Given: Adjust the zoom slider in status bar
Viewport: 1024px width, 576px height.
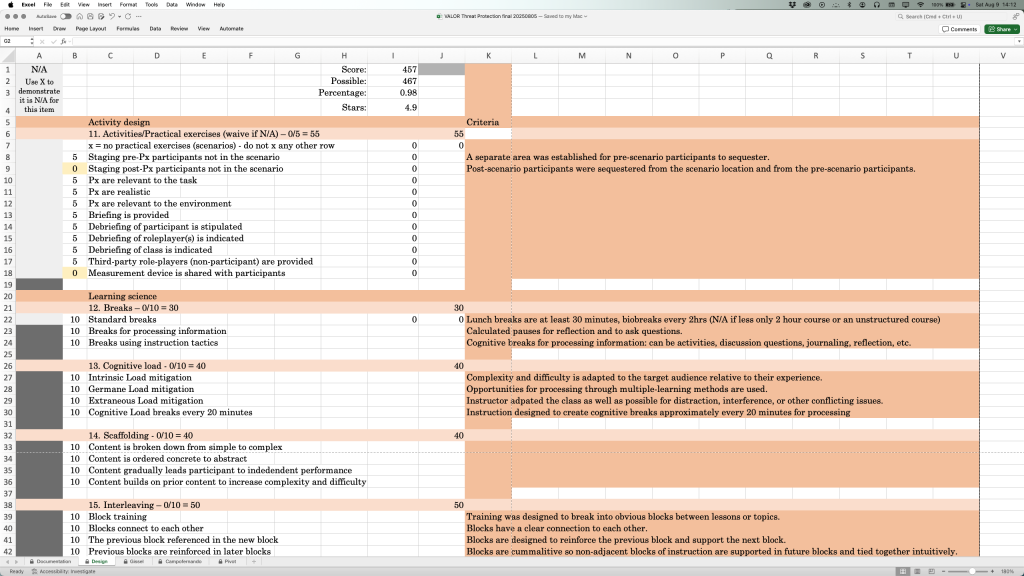Looking at the screenshot, I should coord(972,571).
